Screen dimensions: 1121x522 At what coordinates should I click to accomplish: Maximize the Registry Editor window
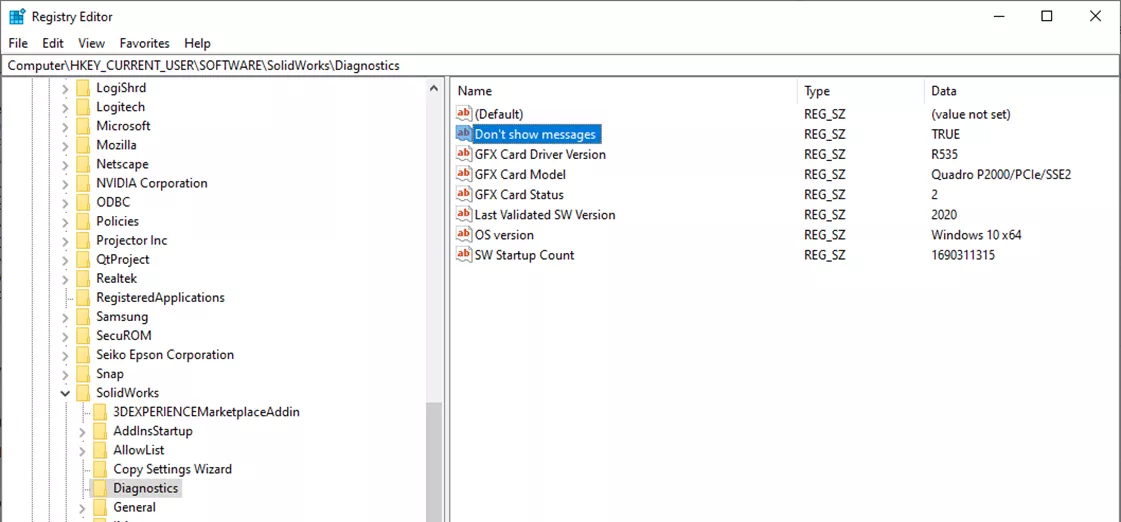1047,16
